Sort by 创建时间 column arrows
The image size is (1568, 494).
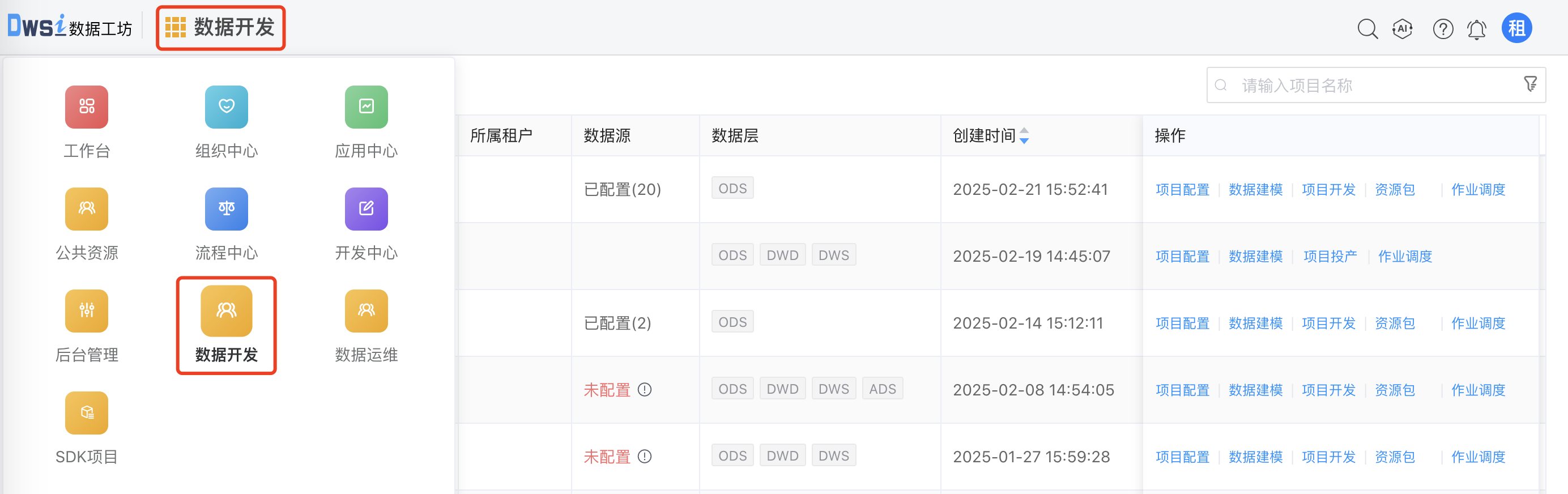(1024, 135)
